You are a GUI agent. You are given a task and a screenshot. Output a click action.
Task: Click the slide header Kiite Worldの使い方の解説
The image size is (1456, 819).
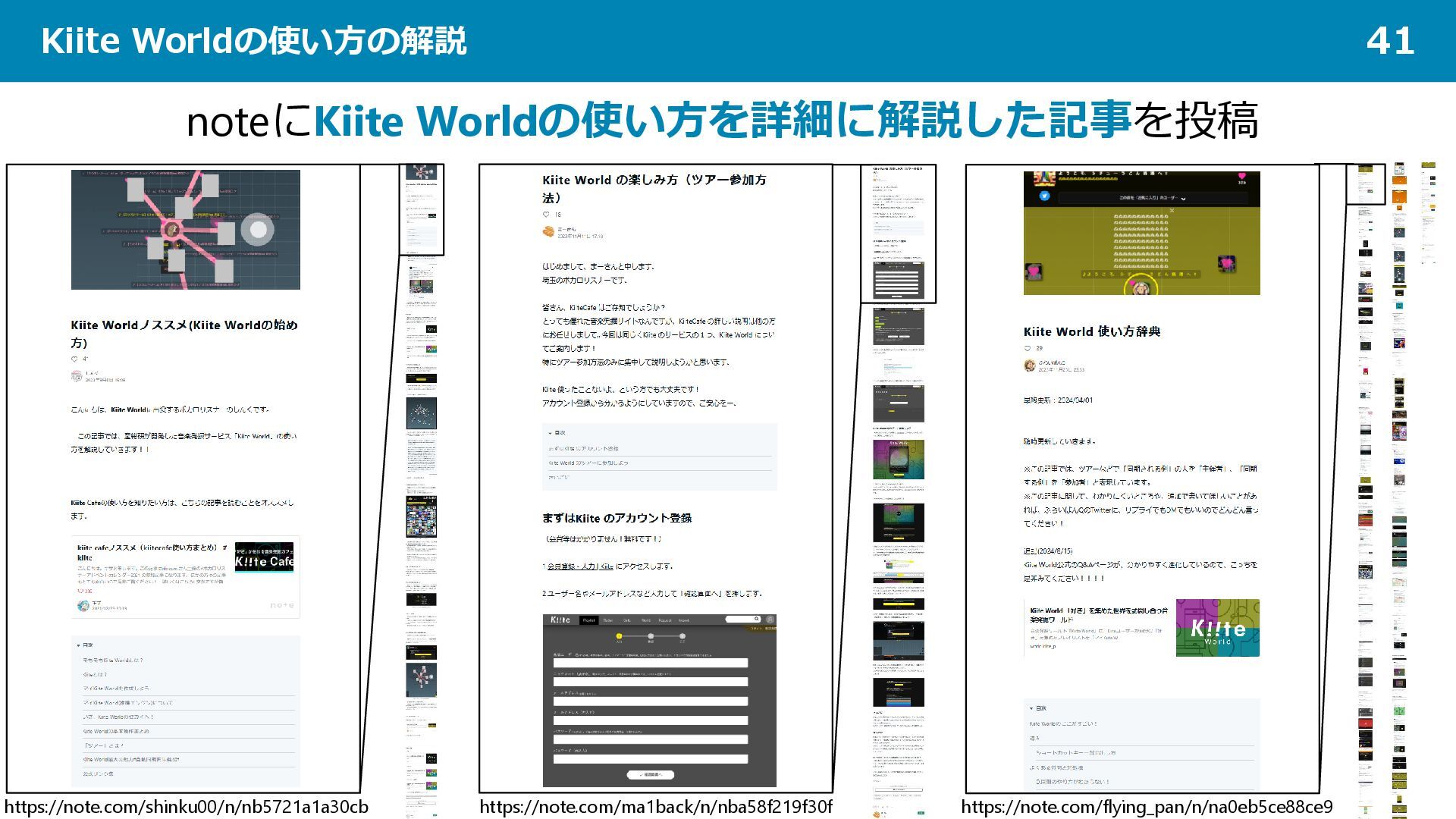pos(254,41)
